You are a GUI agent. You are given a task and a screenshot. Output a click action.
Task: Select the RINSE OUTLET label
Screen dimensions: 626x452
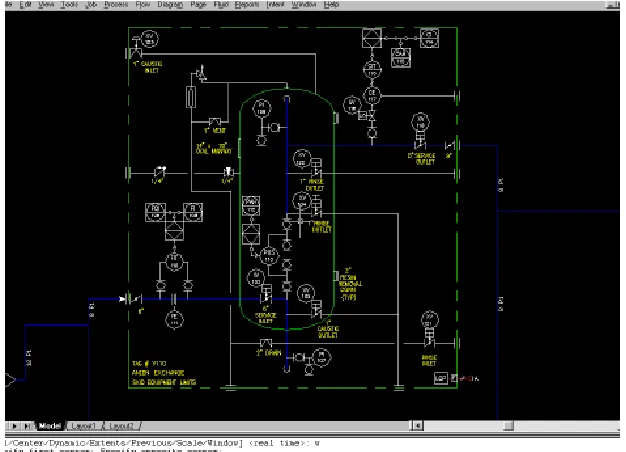[x=312, y=184]
